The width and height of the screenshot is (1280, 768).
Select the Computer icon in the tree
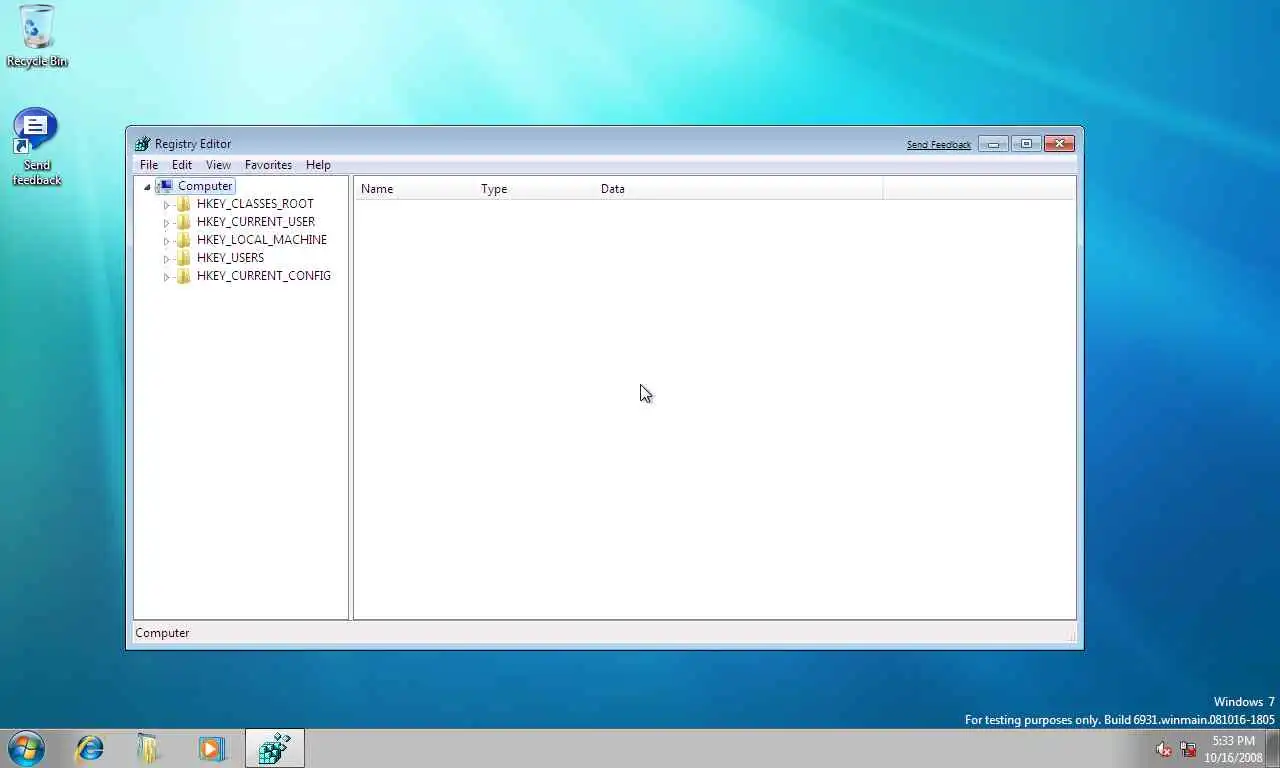click(165, 186)
